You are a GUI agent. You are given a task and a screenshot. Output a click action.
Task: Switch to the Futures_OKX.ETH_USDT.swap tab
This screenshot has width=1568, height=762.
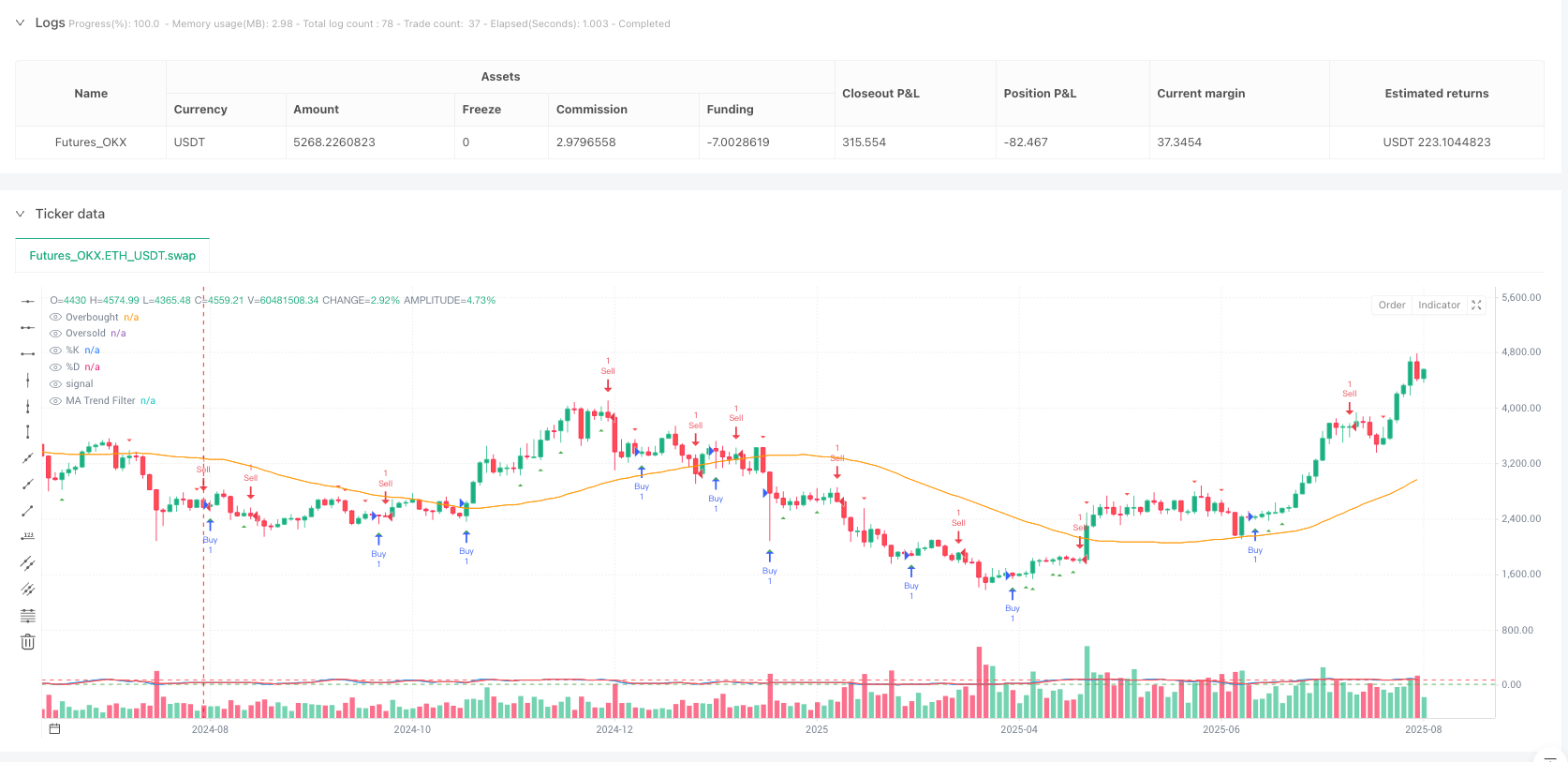click(x=112, y=256)
